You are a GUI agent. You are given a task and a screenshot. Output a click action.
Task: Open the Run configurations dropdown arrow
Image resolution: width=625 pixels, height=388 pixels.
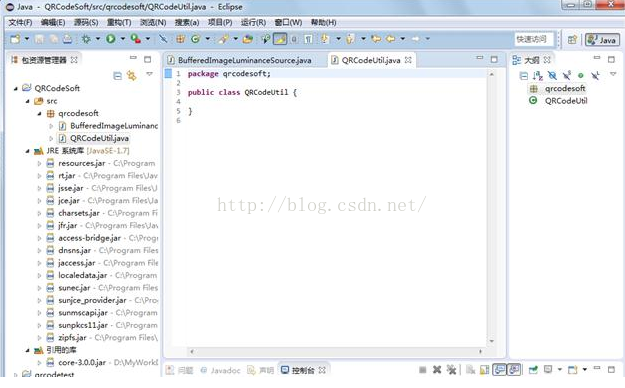122,39
